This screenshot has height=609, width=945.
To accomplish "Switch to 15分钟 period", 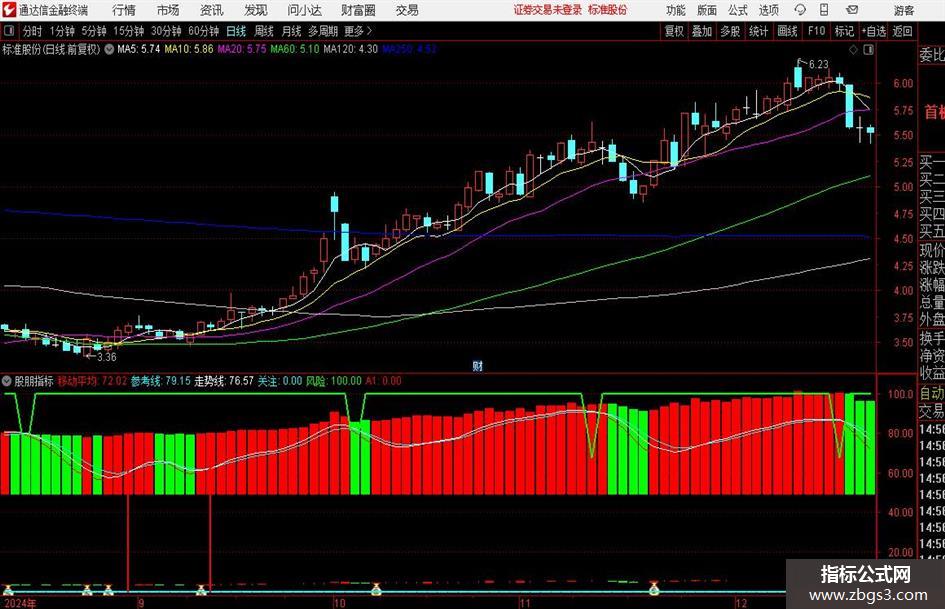I will click(128, 31).
